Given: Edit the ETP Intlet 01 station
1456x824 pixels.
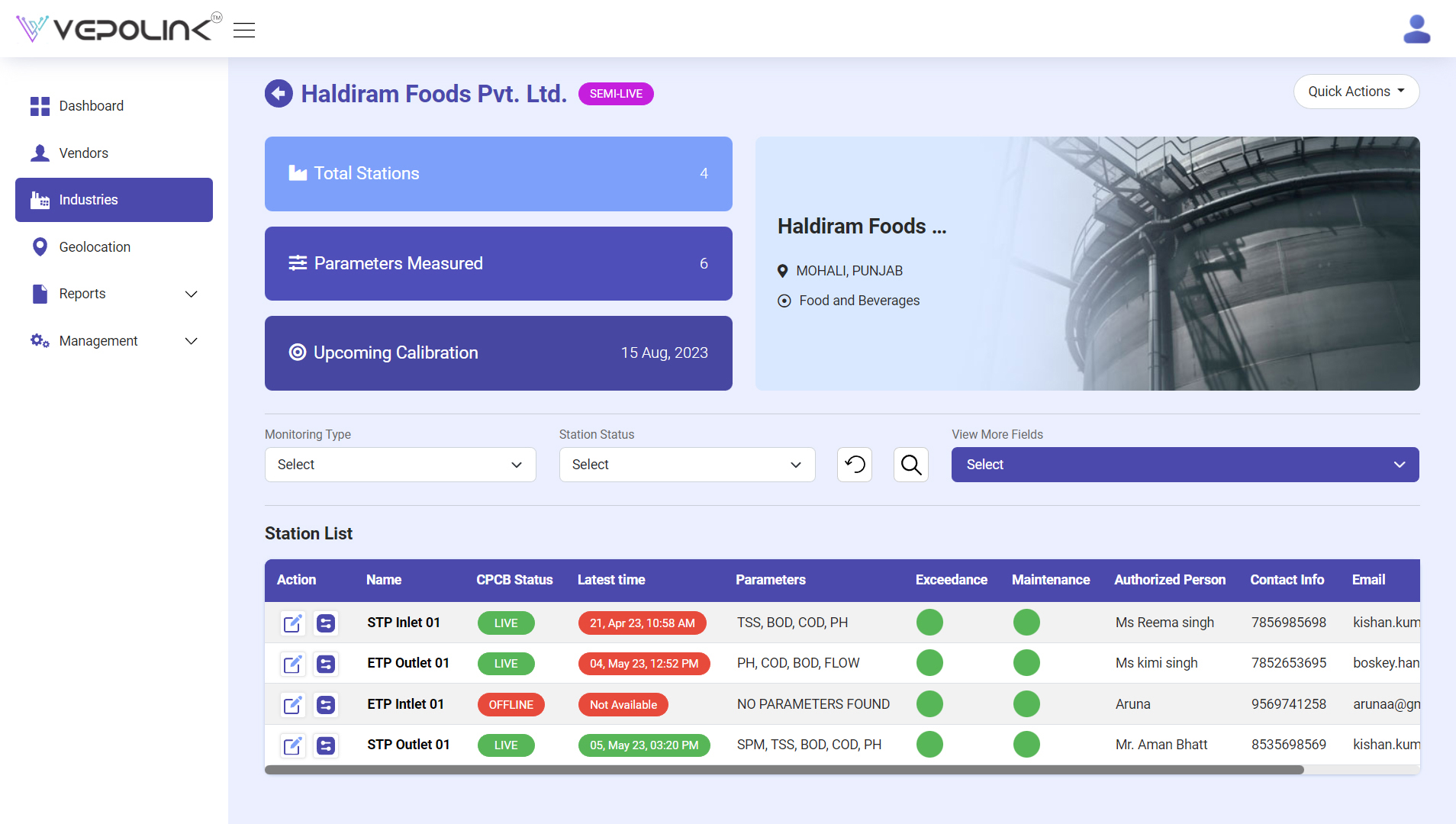Looking at the screenshot, I should click(292, 705).
